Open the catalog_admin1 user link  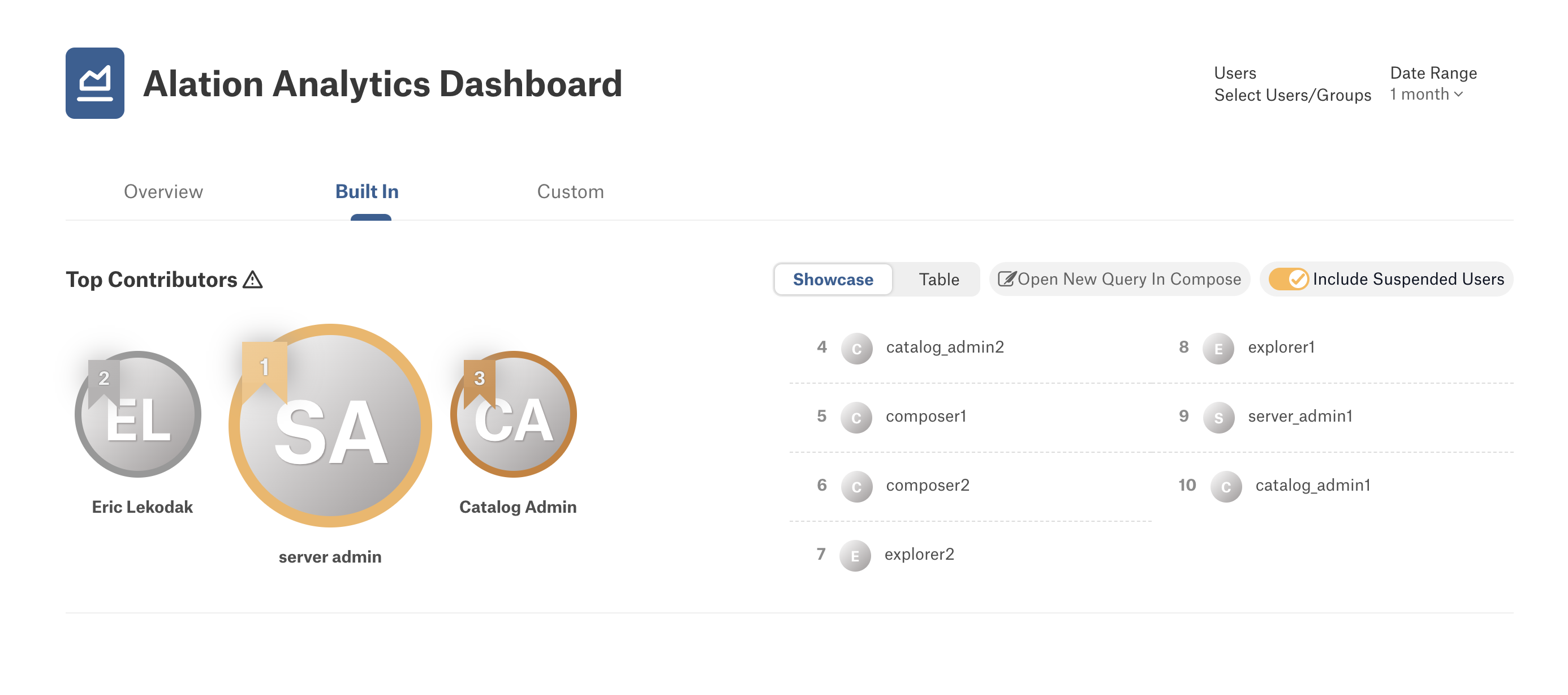click(x=1313, y=485)
